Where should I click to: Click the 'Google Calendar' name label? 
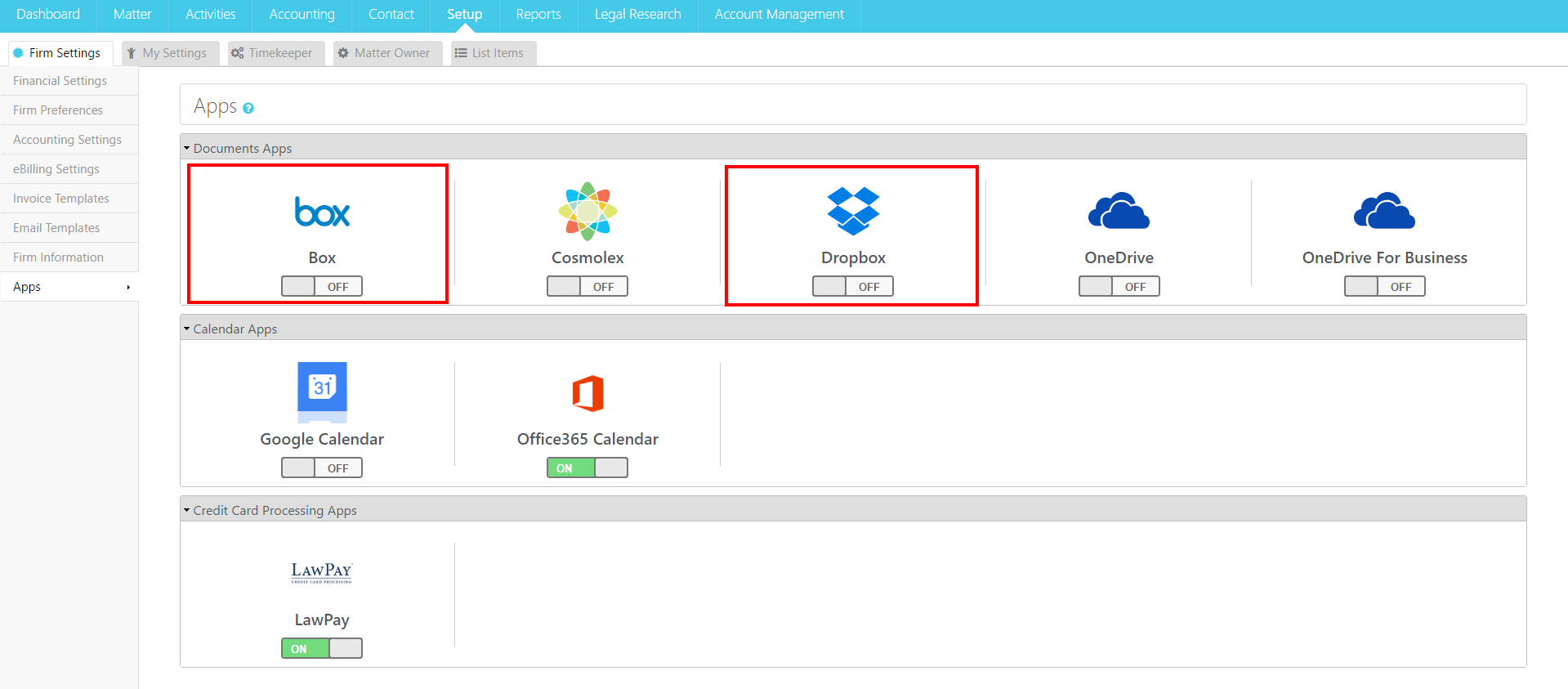tap(322, 439)
